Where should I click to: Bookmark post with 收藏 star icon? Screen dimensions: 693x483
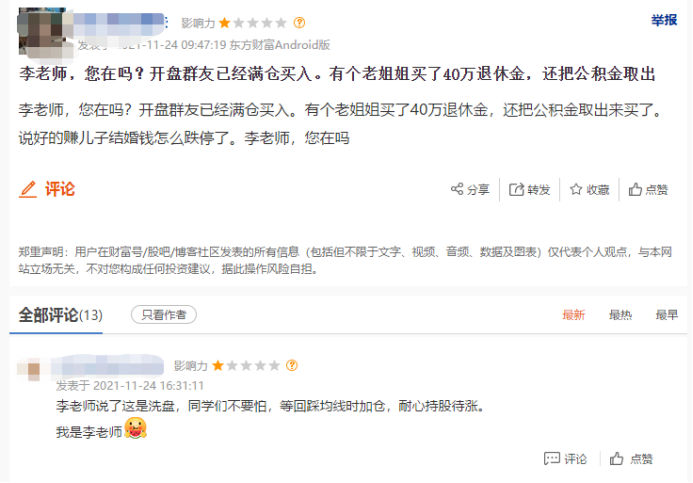[x=590, y=190]
